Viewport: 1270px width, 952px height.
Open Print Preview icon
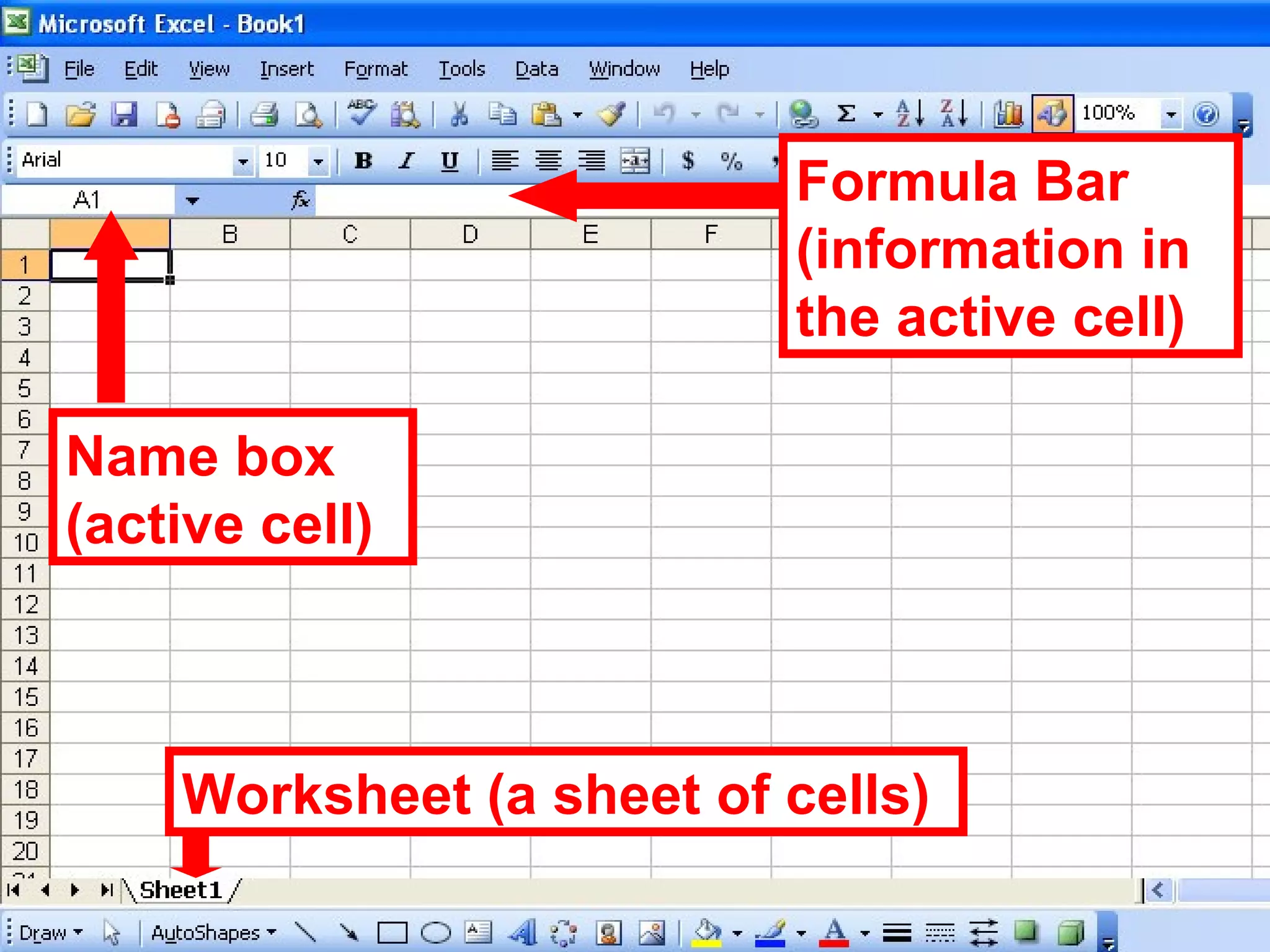pyautogui.click(x=308, y=115)
